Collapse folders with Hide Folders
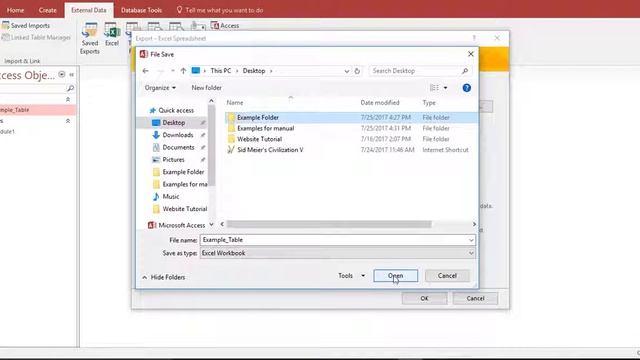Viewport: 640px width, 360px height. coord(163,277)
